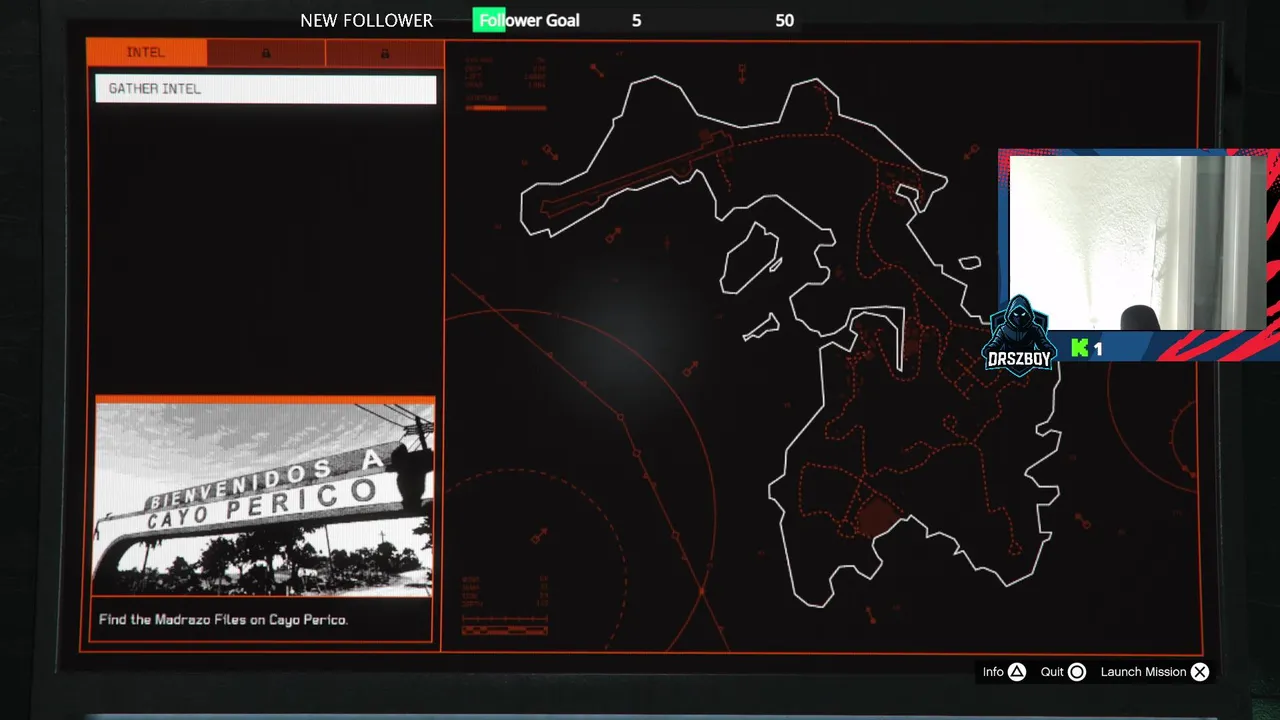Screen dimensions: 1280x720
Task: Select the GATHER INTEL mission entry
Action: click(265, 89)
